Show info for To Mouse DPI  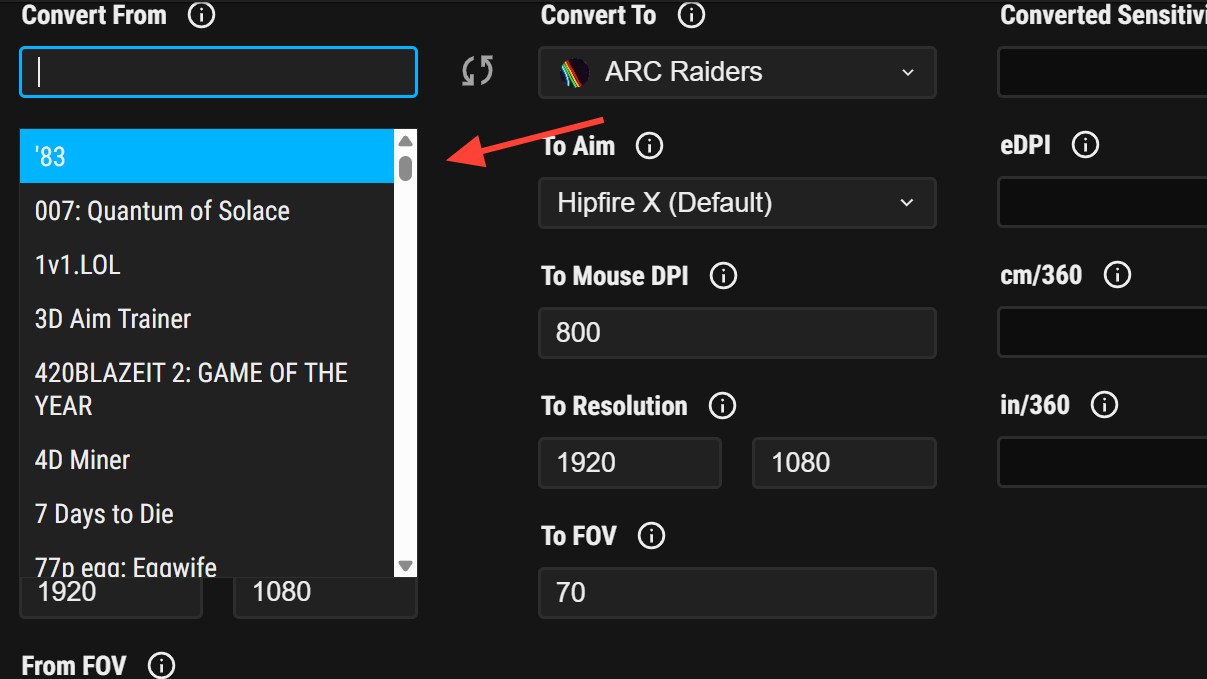pos(722,276)
